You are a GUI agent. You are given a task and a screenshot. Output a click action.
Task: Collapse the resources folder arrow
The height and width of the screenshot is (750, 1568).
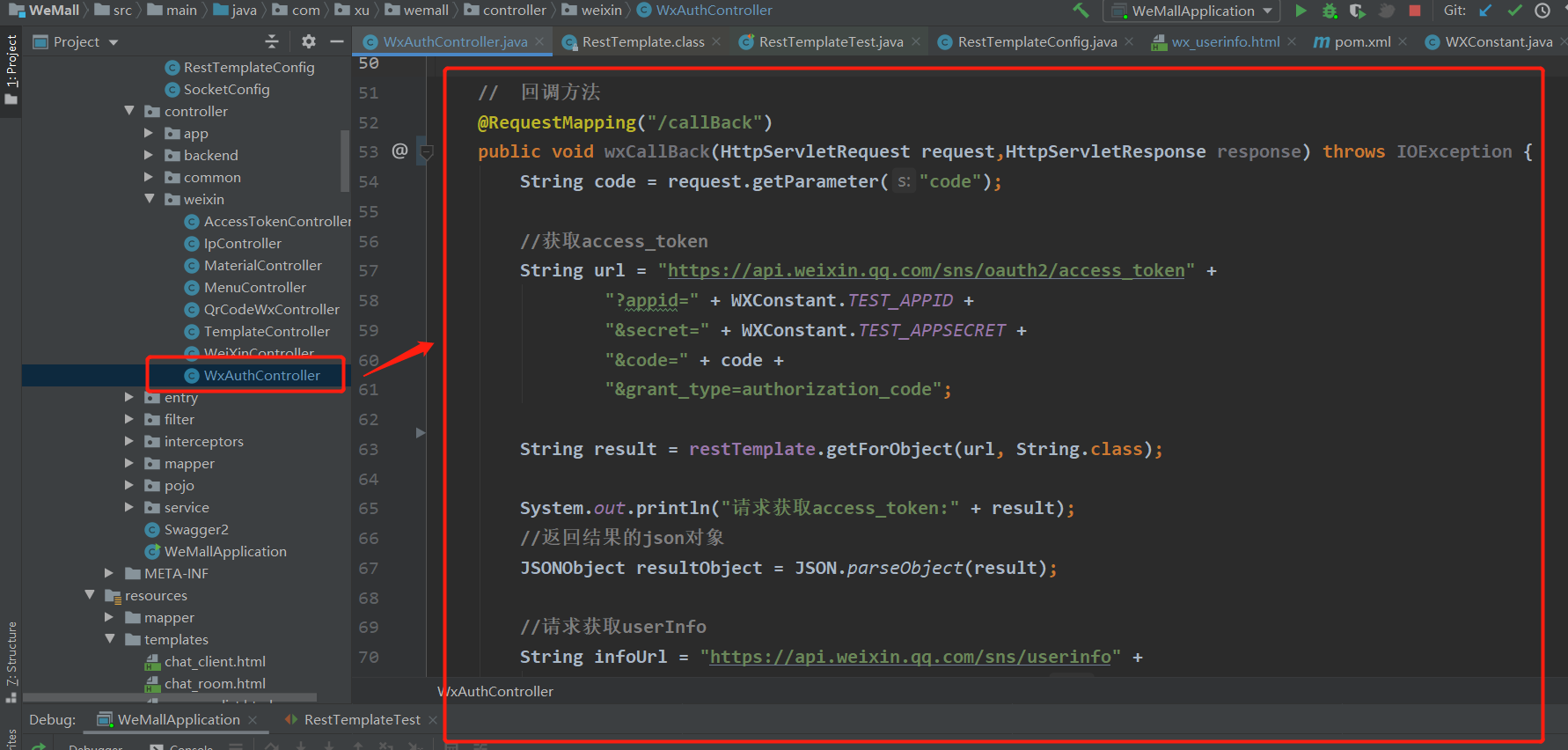coord(90,595)
